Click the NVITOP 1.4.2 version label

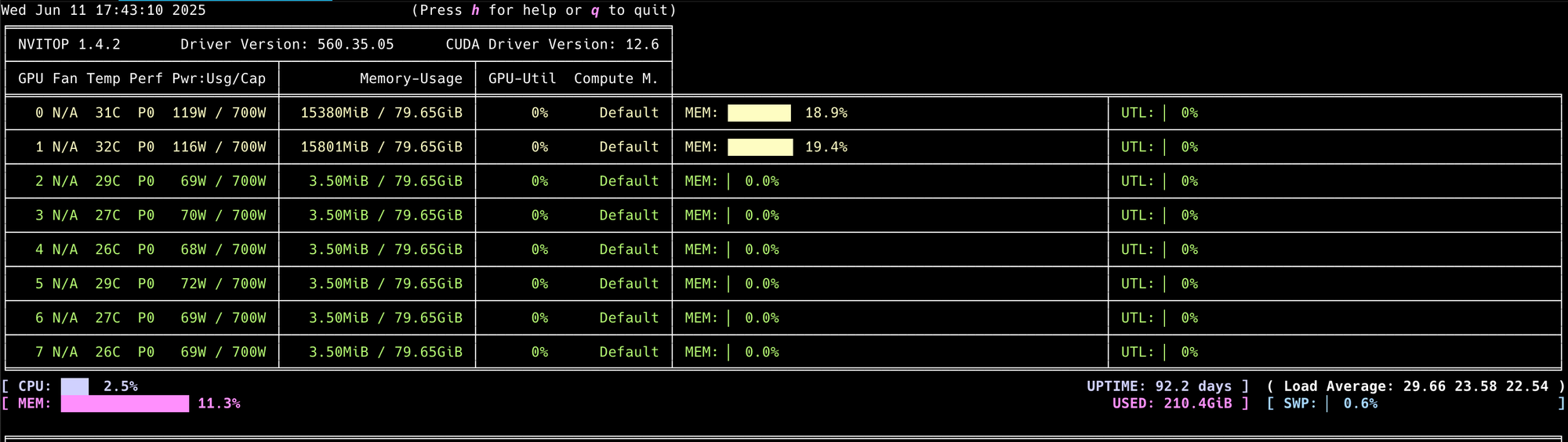[70, 45]
